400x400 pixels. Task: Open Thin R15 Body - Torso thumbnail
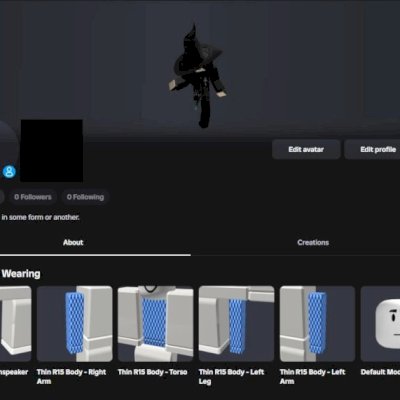155,324
